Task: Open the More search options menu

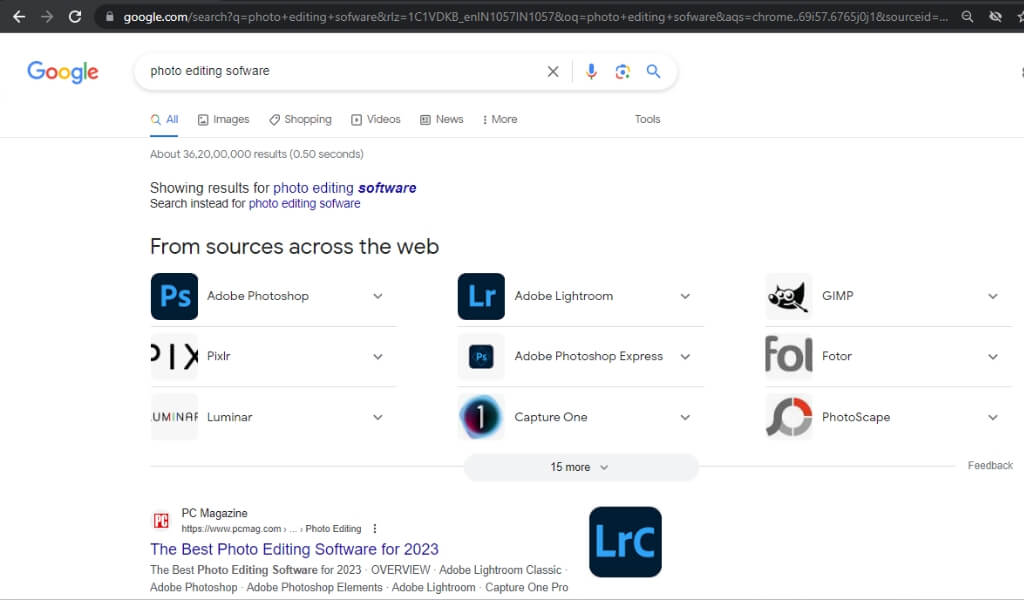Action: [x=500, y=119]
